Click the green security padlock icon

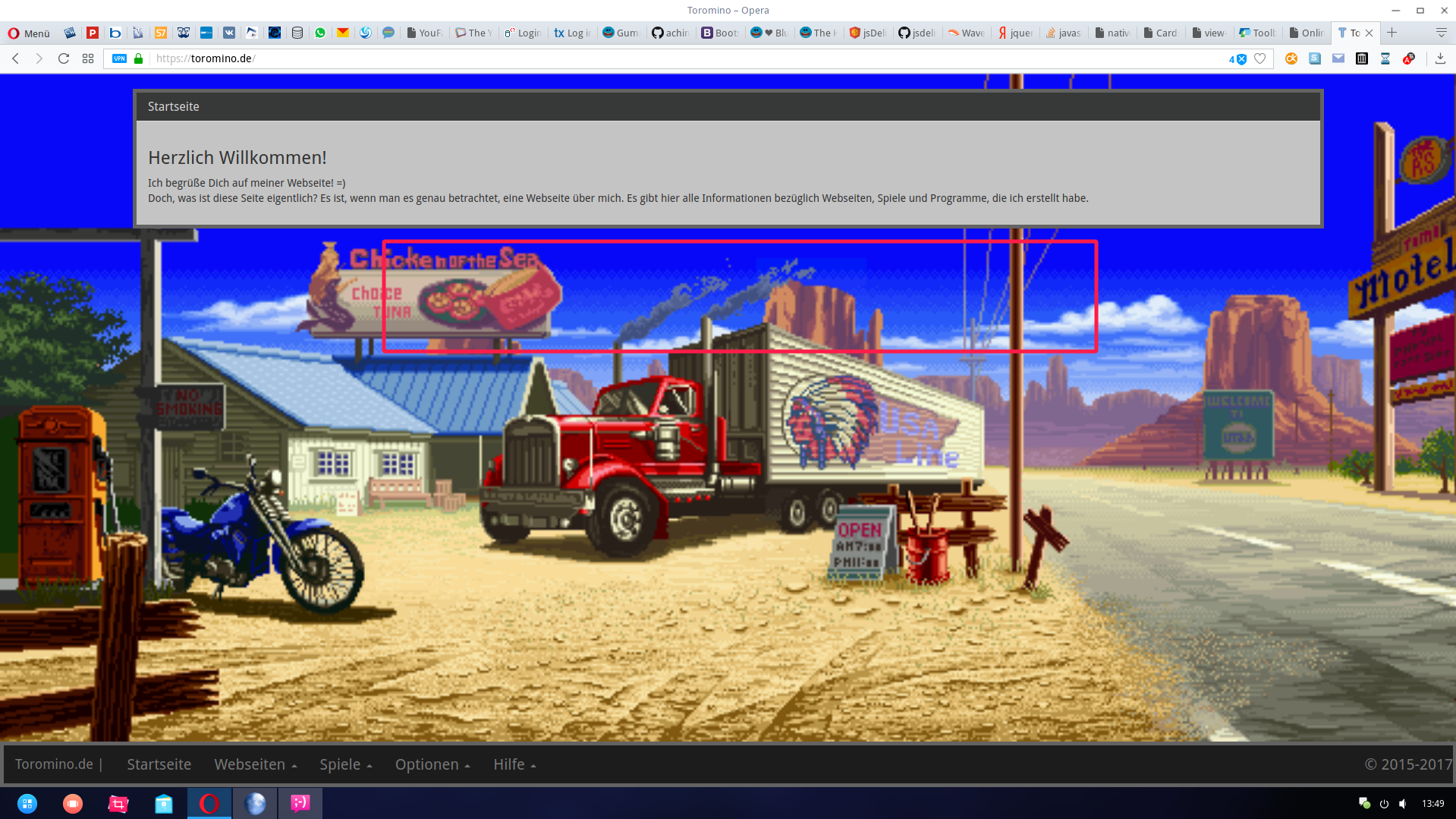(x=138, y=58)
